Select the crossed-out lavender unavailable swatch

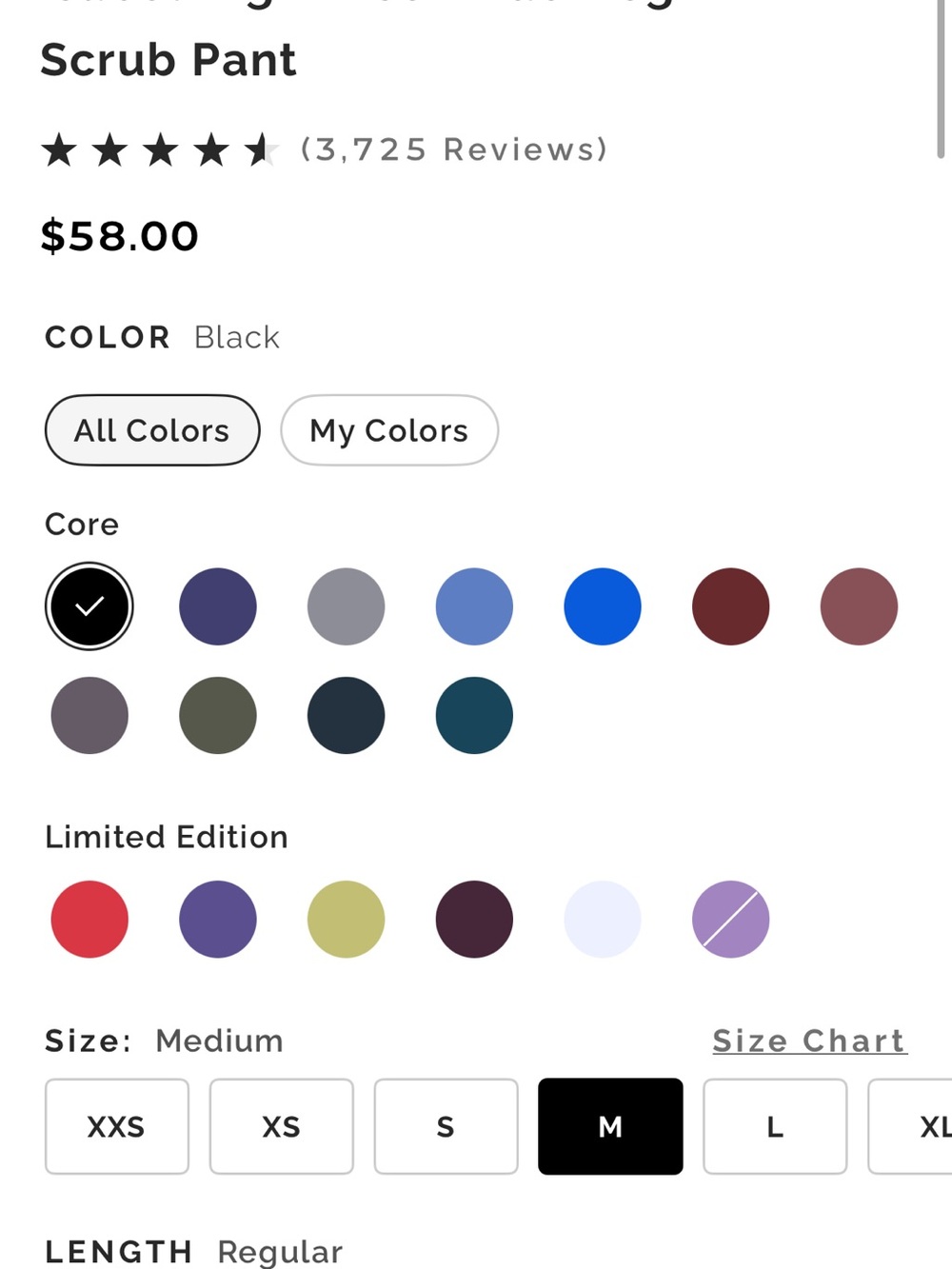pyautogui.click(x=731, y=919)
